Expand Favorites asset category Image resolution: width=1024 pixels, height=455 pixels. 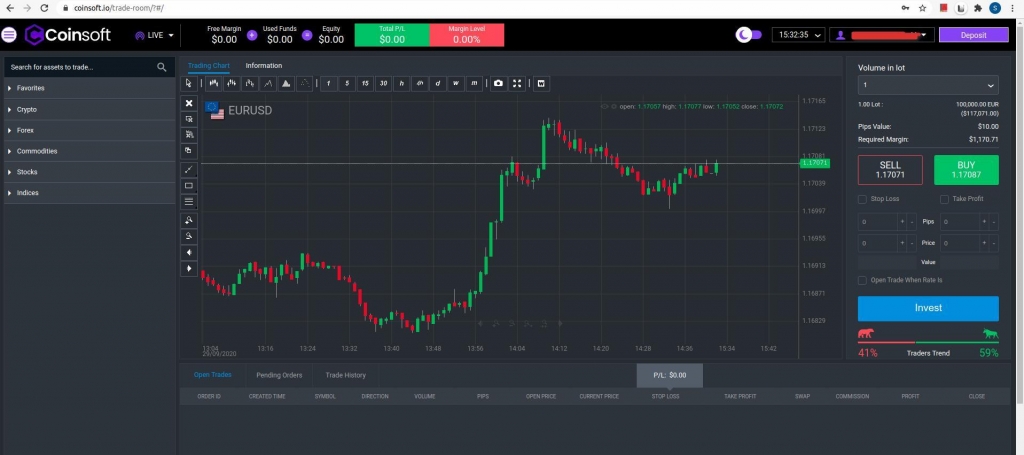[89, 88]
